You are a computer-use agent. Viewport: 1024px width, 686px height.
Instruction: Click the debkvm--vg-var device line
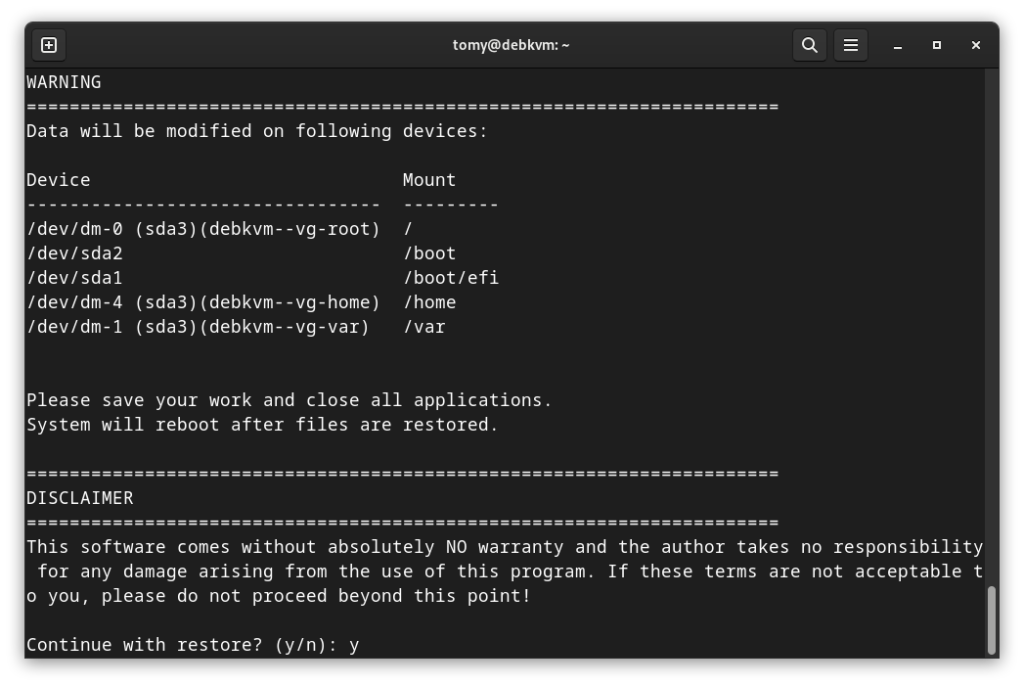(198, 327)
